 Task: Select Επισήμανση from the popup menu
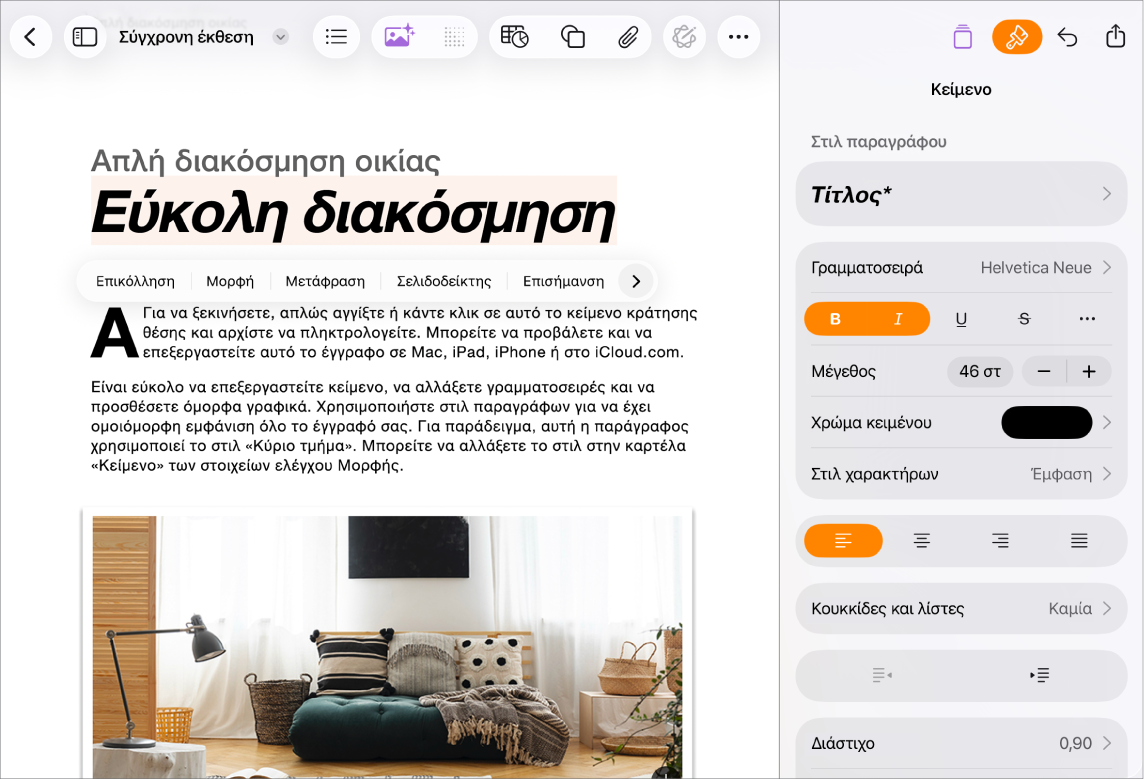click(x=563, y=281)
